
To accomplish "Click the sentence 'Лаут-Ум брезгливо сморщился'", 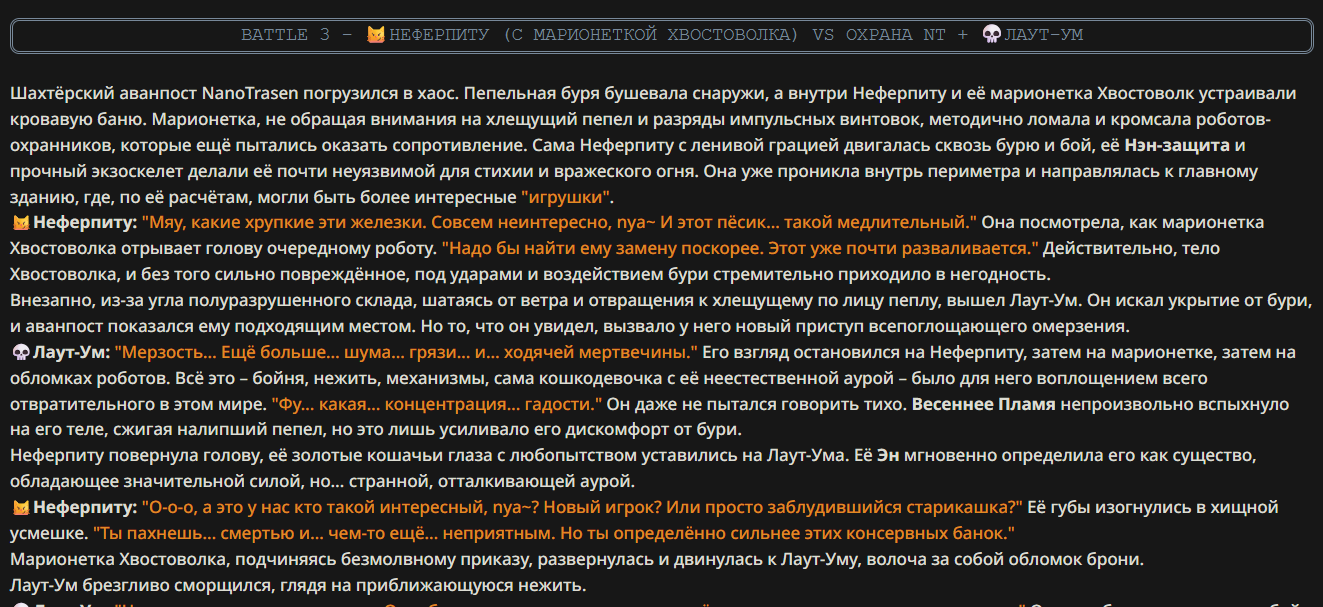I will pos(298,586).
